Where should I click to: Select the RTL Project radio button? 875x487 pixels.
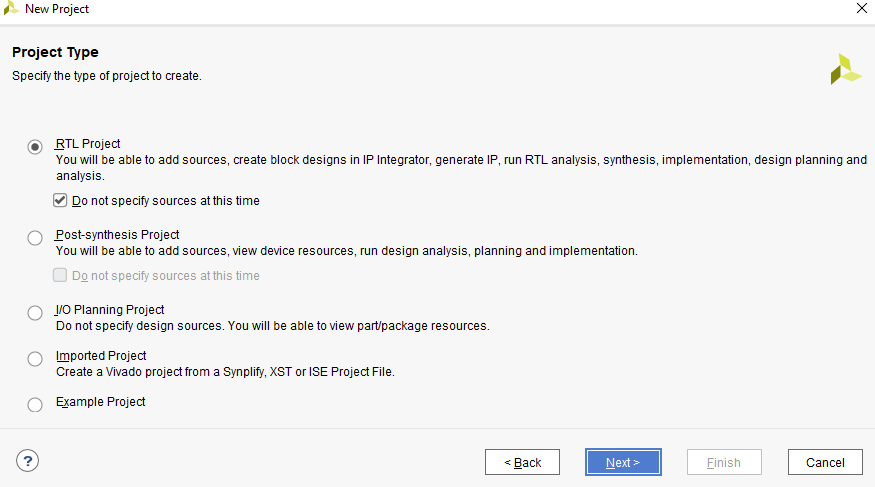coord(35,147)
